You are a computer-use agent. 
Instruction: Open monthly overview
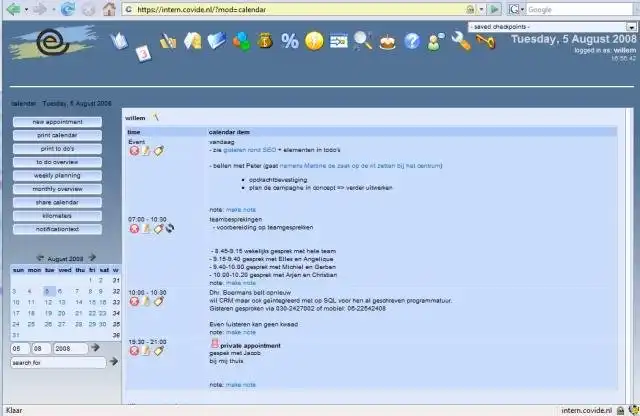[x=58, y=189]
